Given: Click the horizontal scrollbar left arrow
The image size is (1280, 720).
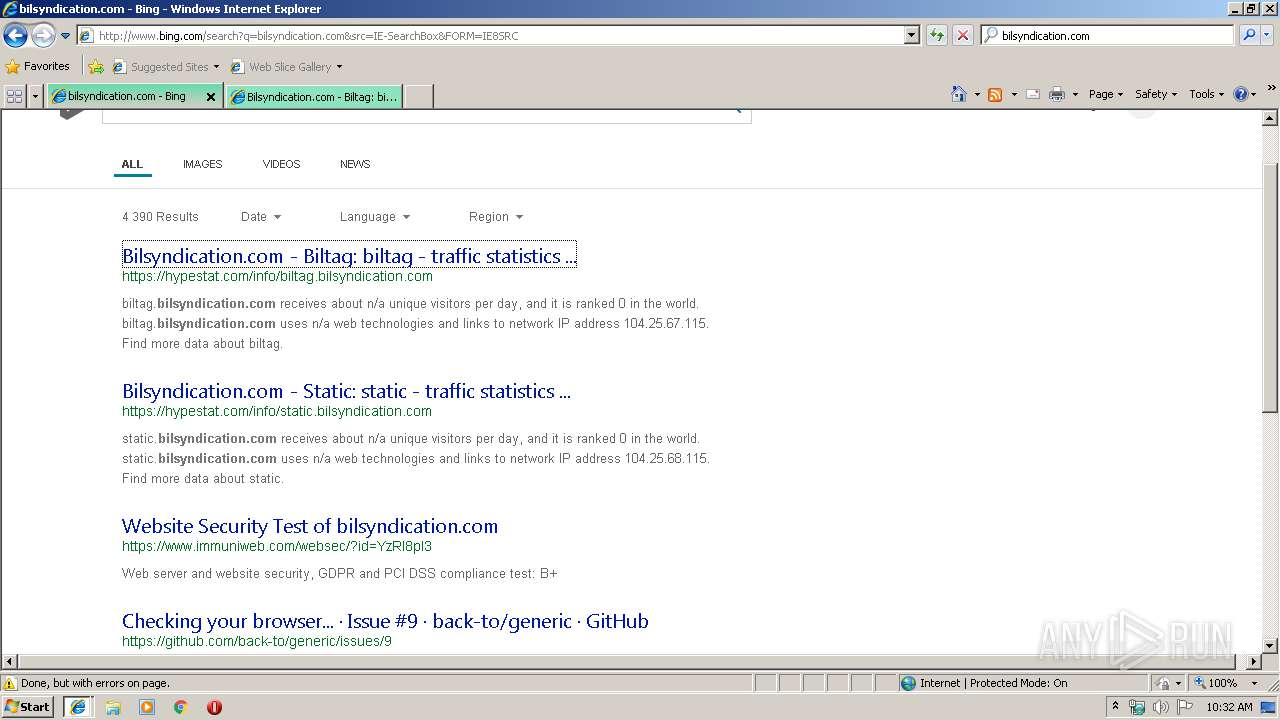Looking at the screenshot, I should click(x=10, y=661).
